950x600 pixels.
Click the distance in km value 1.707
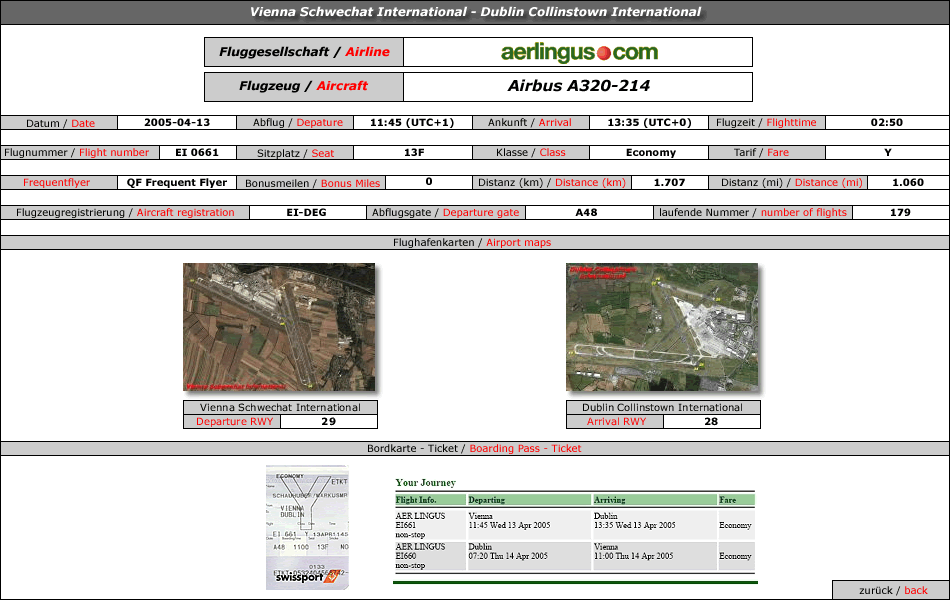[669, 182]
